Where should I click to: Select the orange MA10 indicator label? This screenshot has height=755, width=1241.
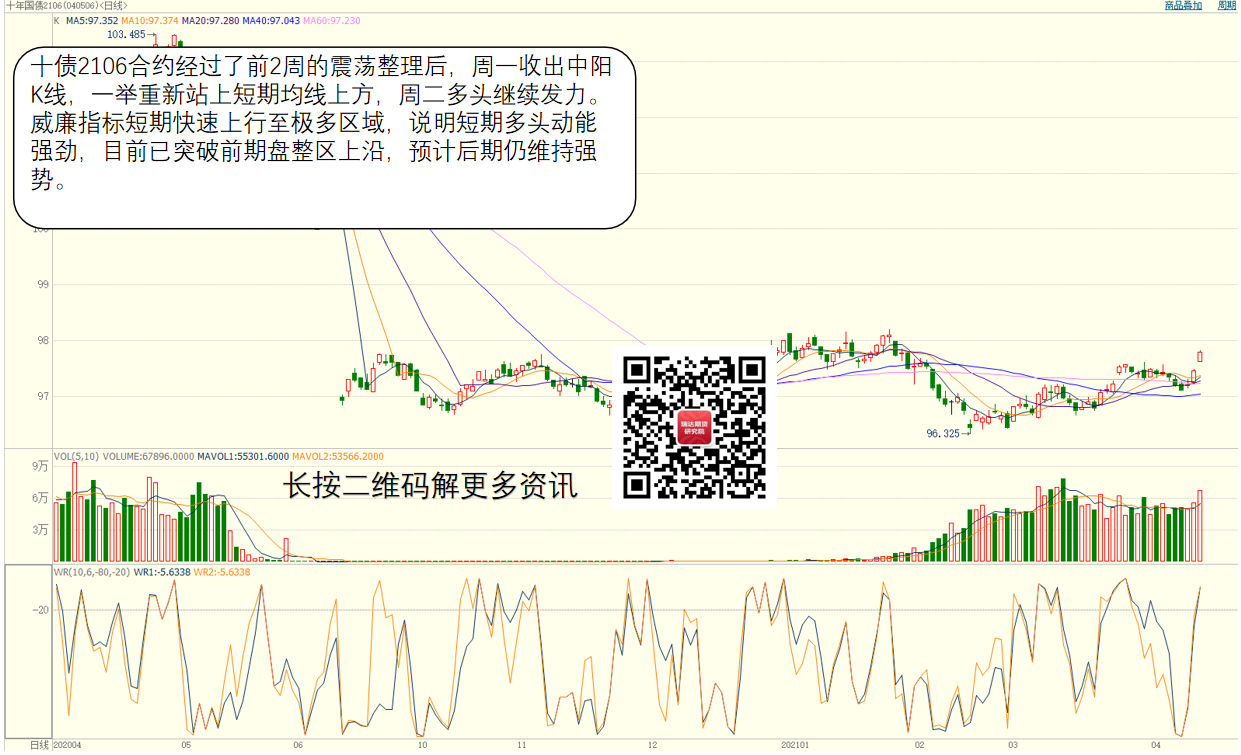point(150,21)
